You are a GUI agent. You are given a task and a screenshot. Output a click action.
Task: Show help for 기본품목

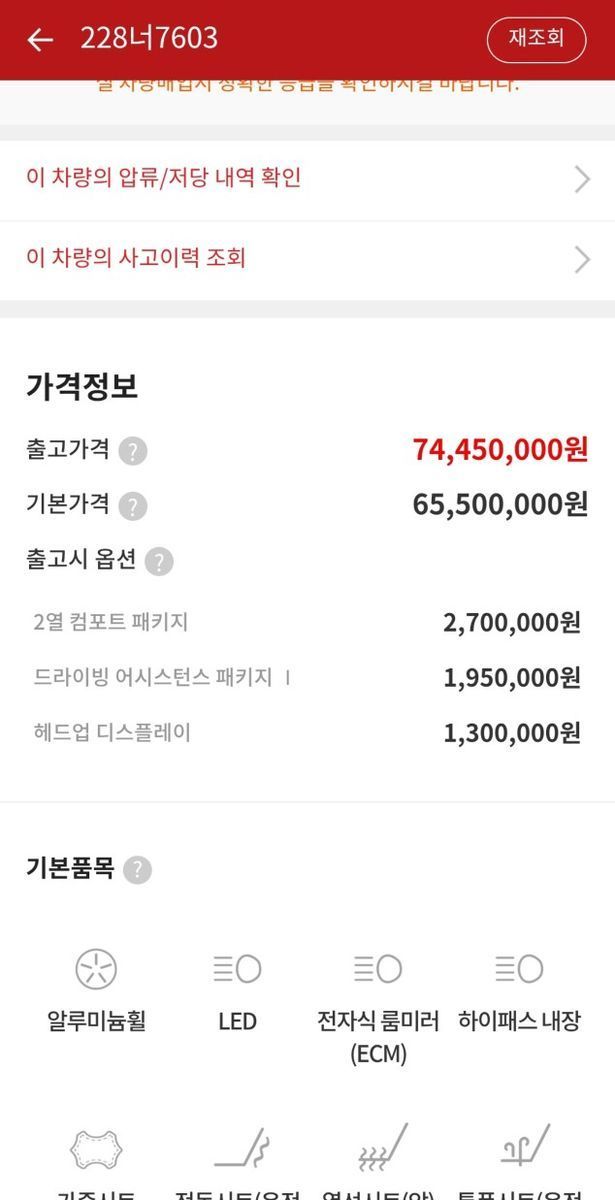click(137, 869)
